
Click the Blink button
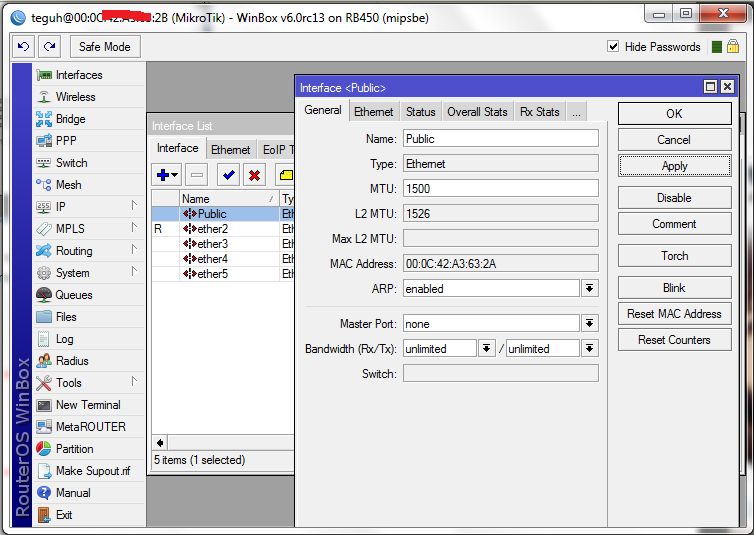(674, 288)
